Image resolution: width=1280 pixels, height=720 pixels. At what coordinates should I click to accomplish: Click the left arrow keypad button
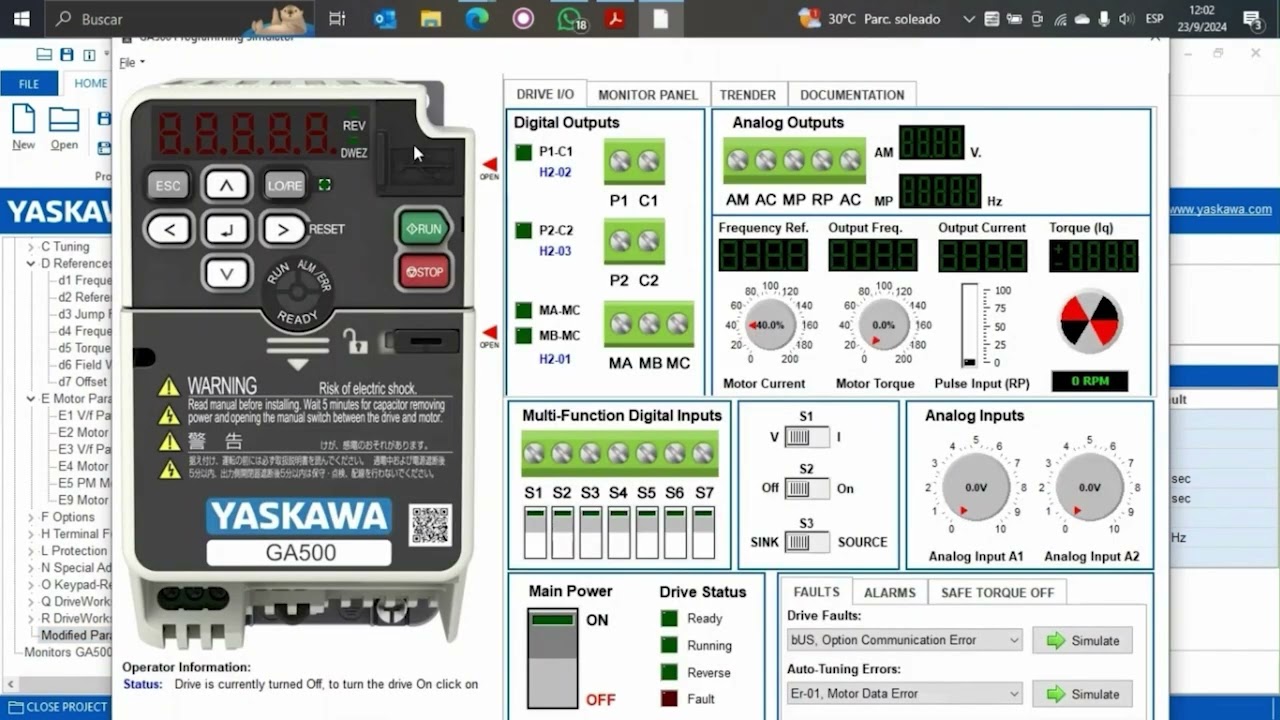tap(169, 229)
